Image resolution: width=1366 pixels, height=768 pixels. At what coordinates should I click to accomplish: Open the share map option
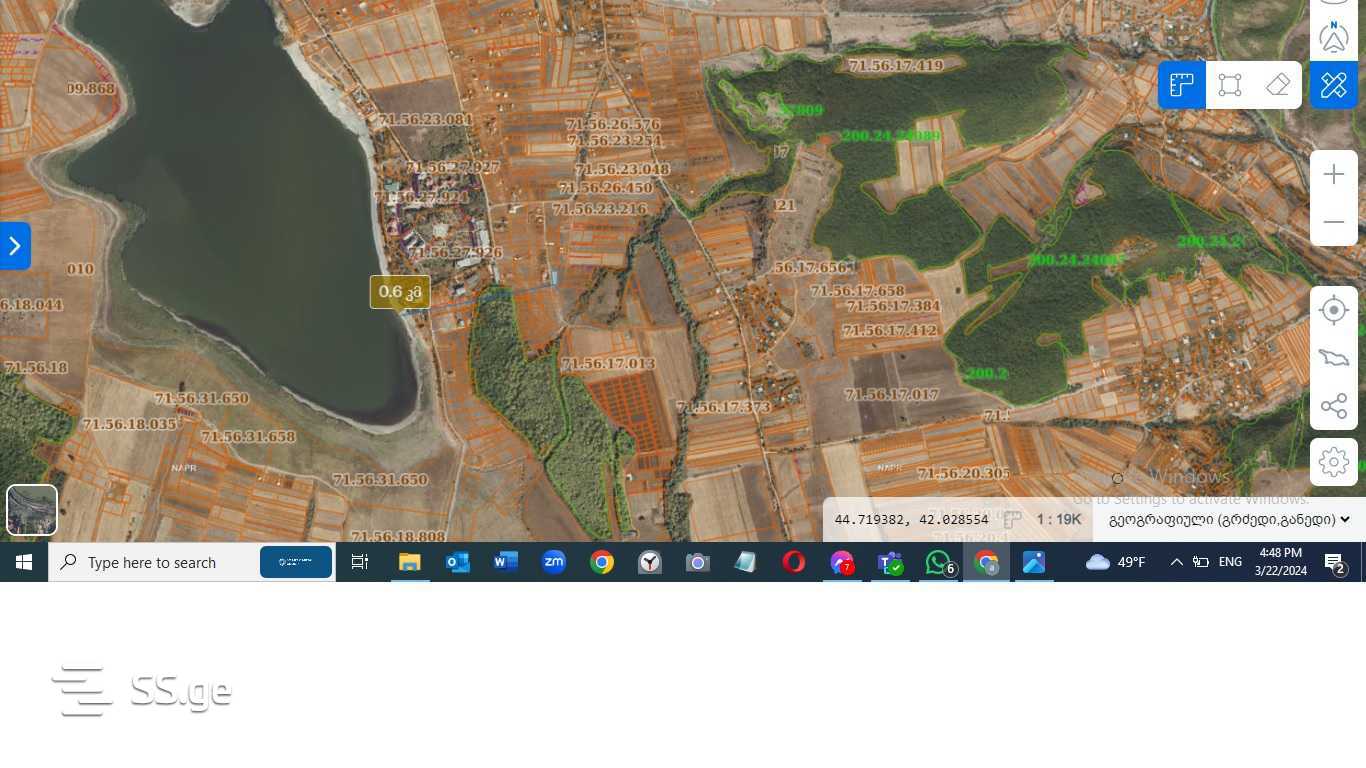[x=1334, y=406]
